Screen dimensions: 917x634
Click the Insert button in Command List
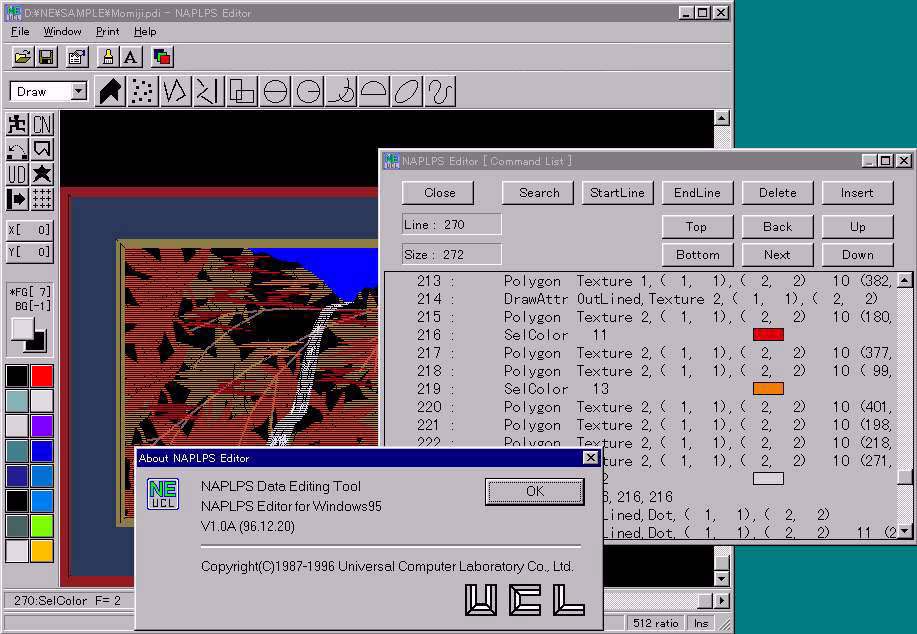857,193
